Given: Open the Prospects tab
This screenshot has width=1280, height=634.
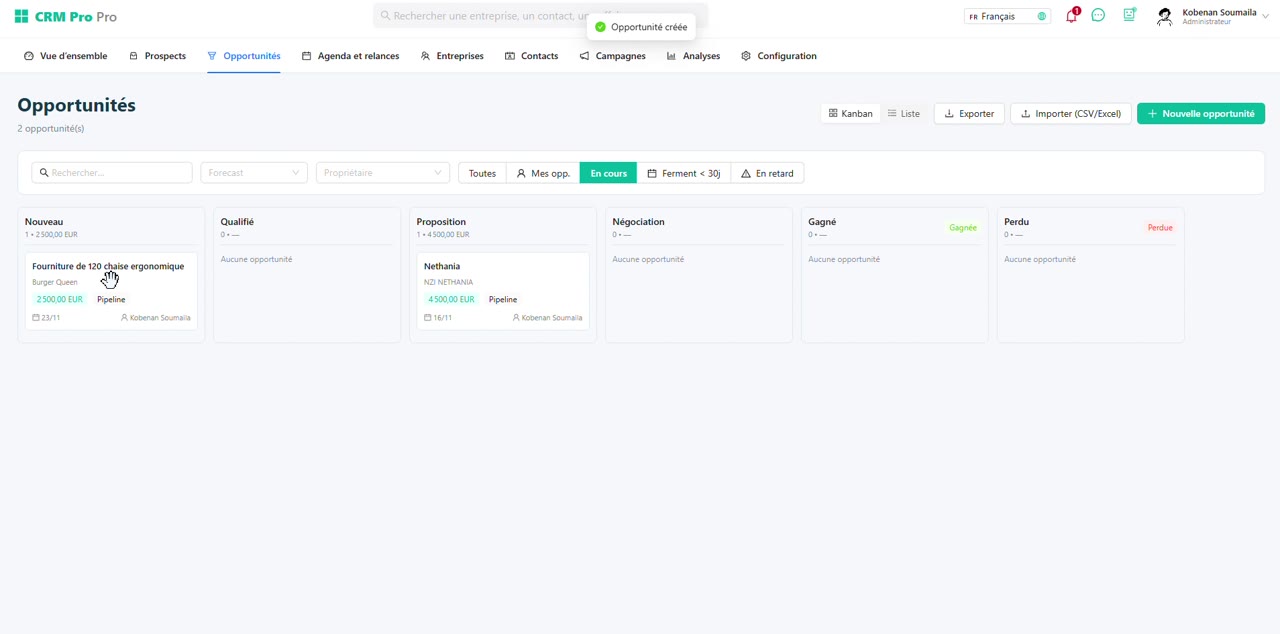Looking at the screenshot, I should point(157,56).
